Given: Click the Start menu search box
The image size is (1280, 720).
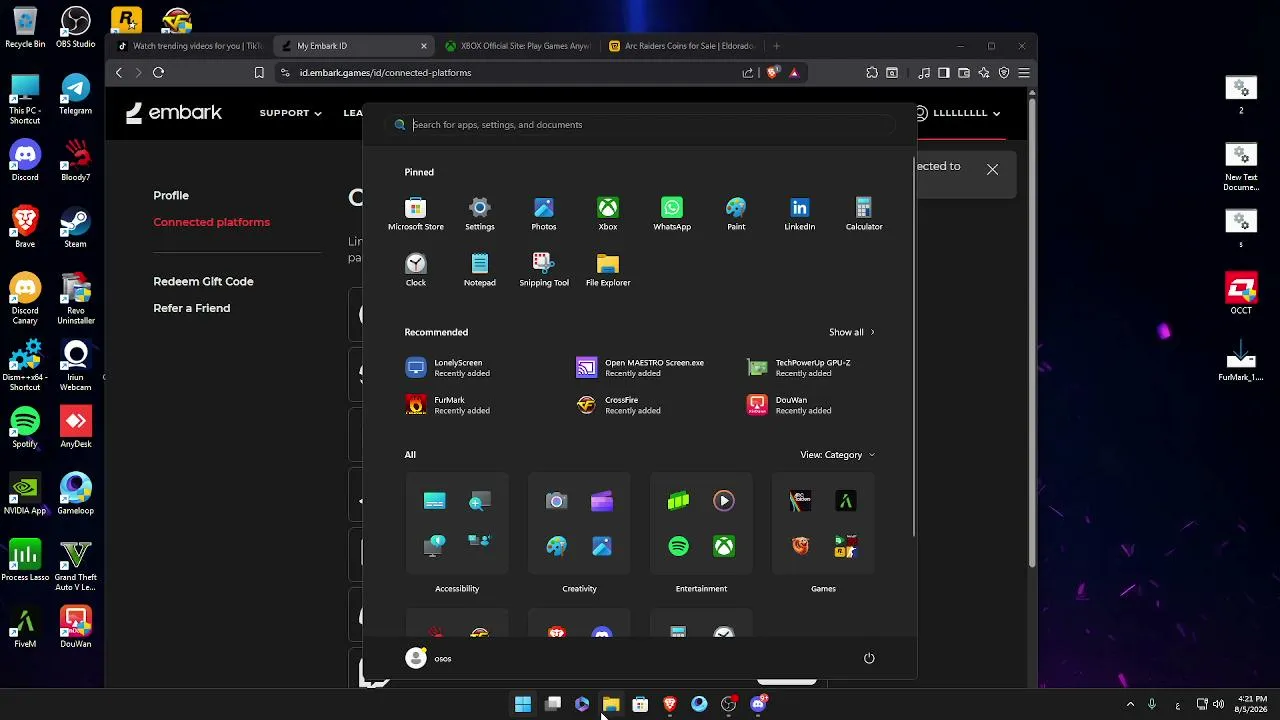Looking at the screenshot, I should 640,125.
